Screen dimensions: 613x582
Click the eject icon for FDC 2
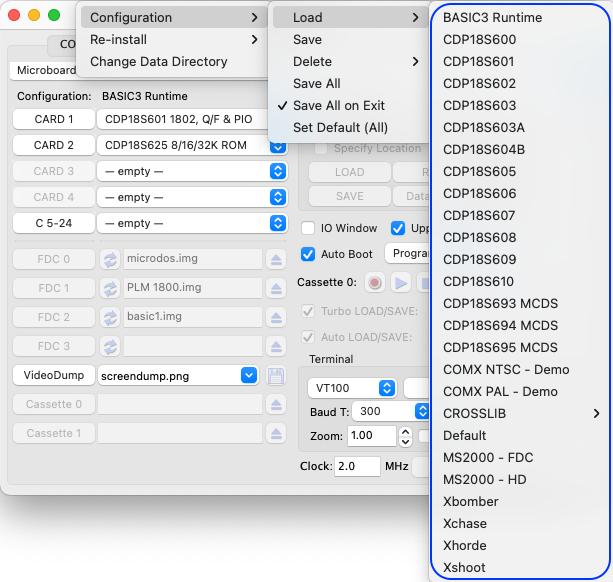coord(276,317)
